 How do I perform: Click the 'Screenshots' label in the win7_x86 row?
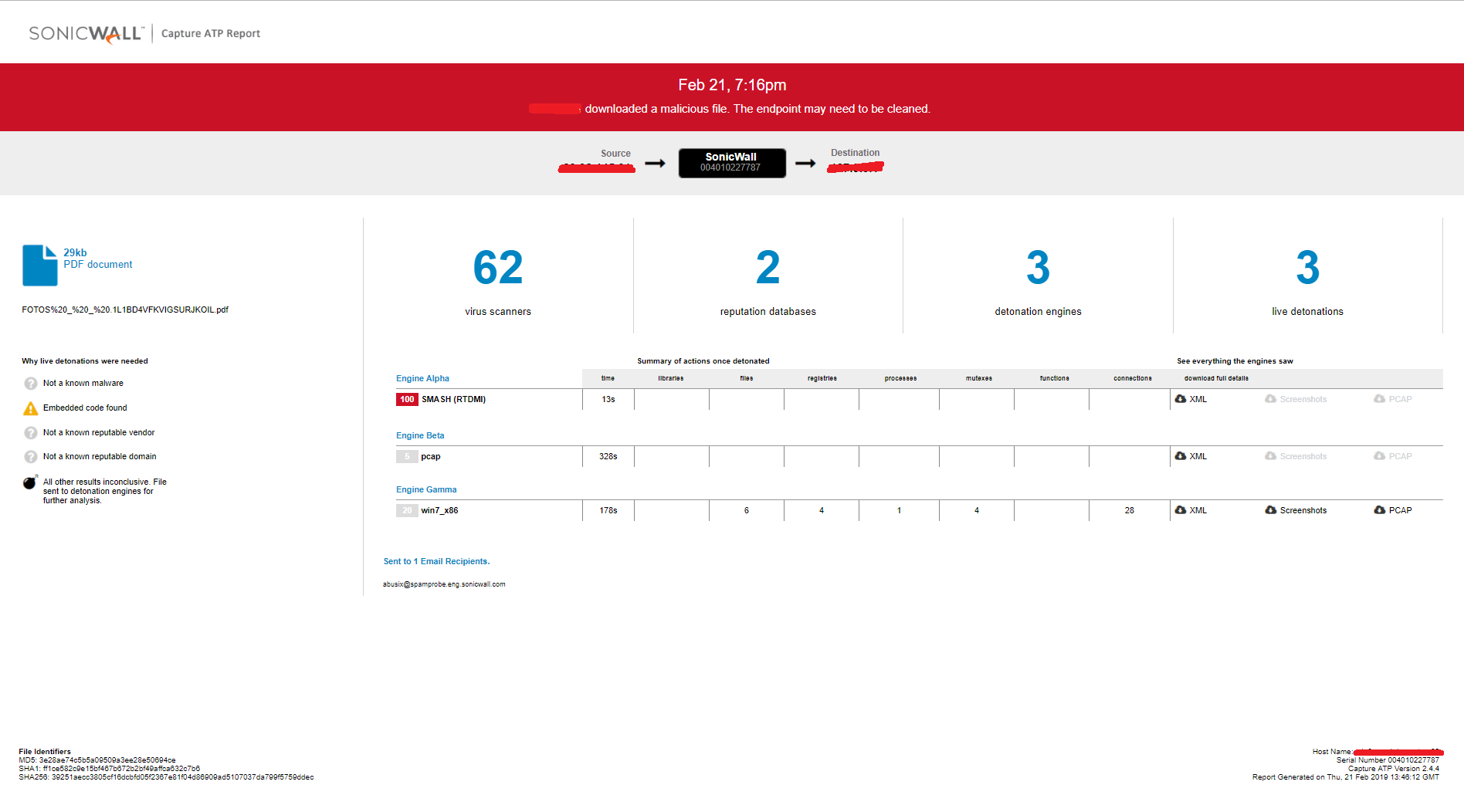pos(1303,510)
